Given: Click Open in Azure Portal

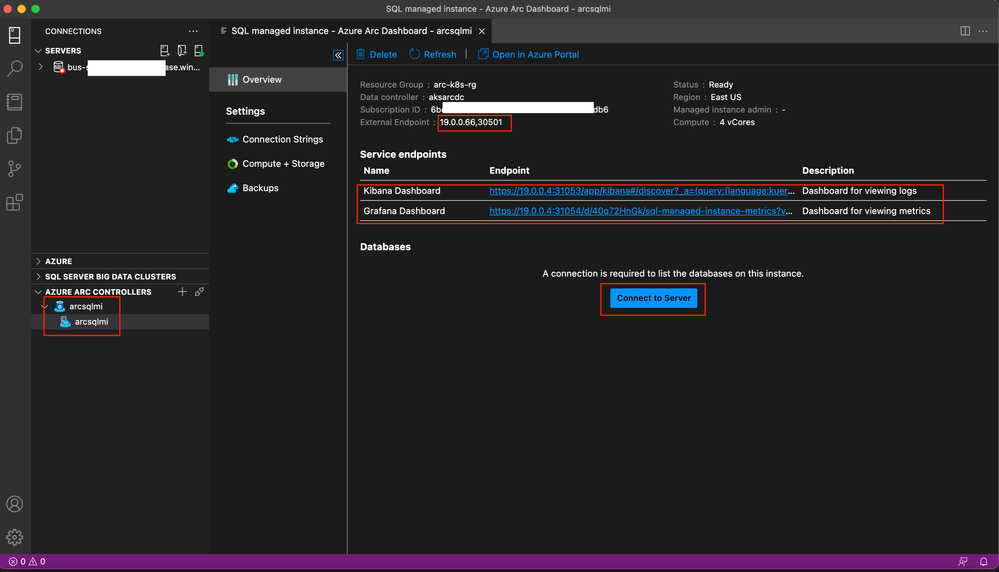Looking at the screenshot, I should tap(528, 55).
